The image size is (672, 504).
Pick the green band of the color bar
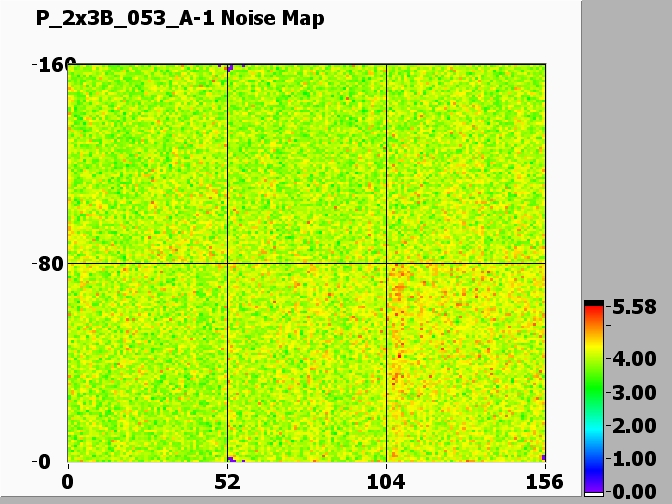pos(594,390)
